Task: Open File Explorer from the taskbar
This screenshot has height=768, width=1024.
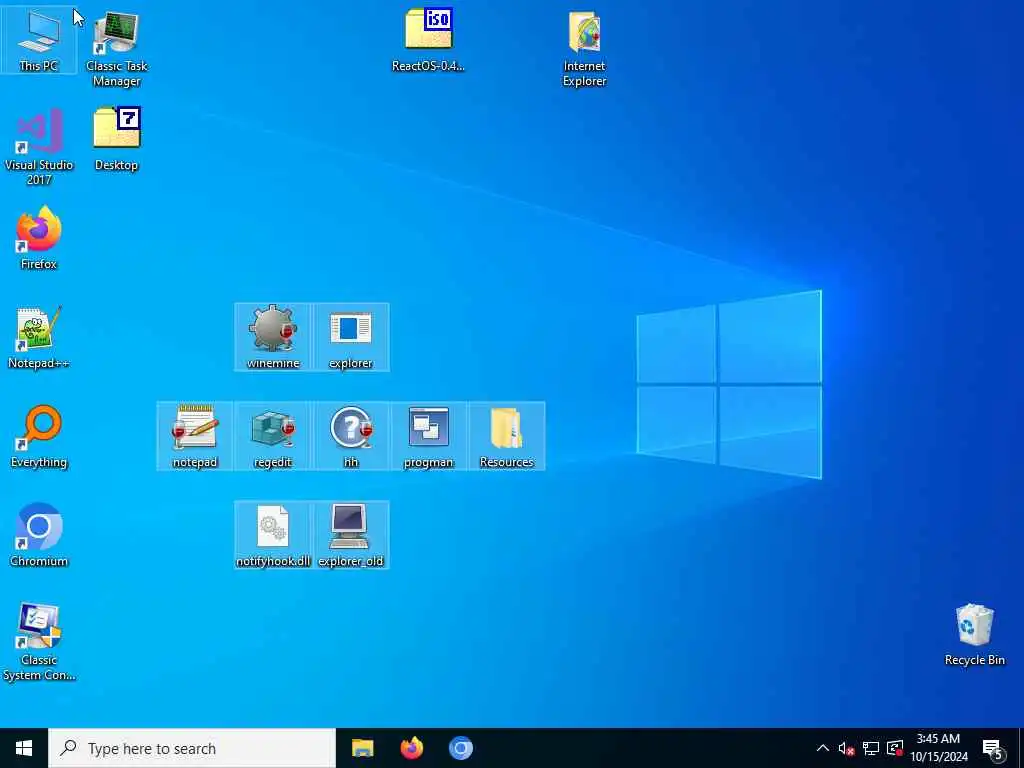Action: click(362, 748)
